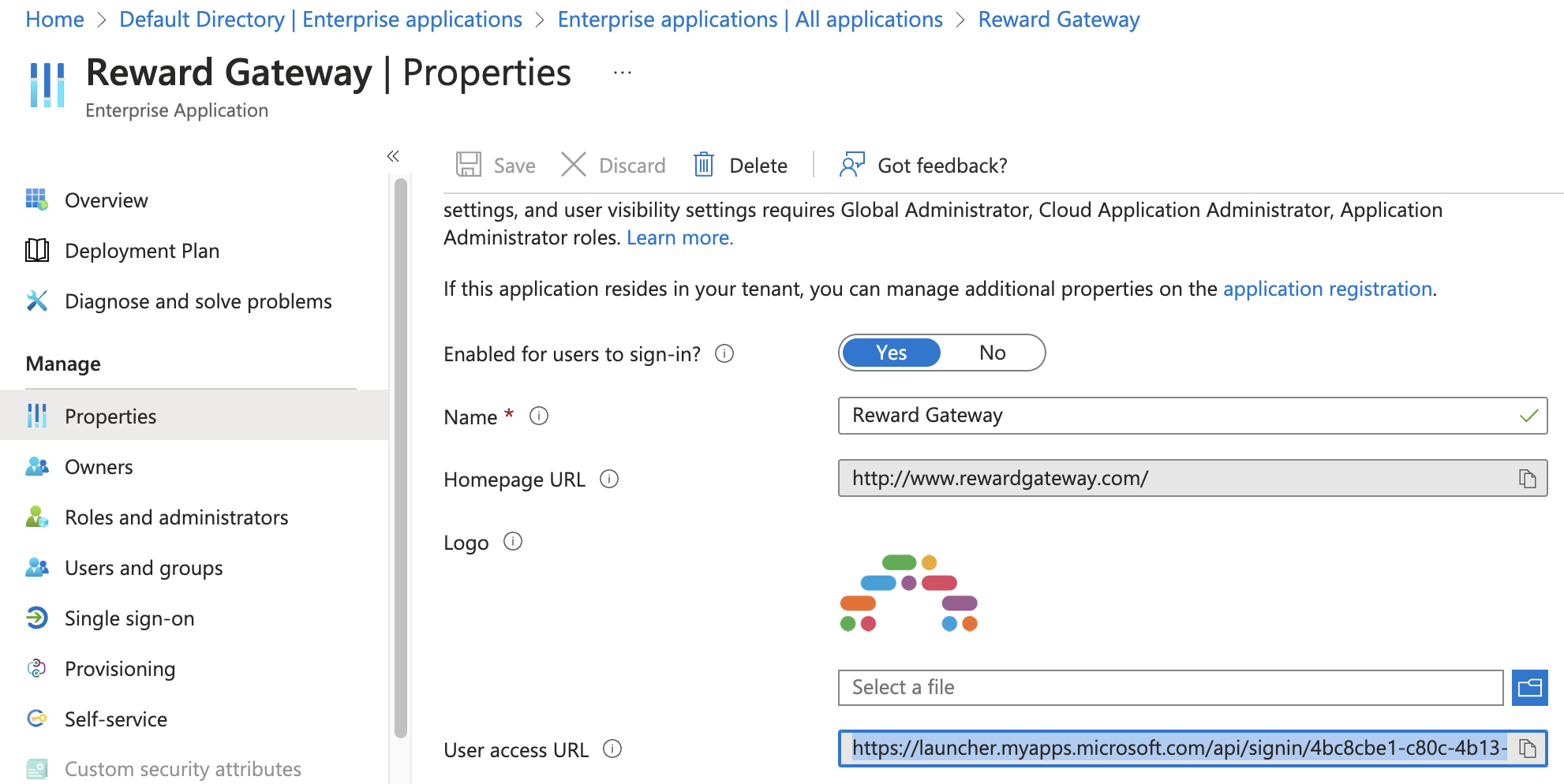Copy the User access URL to clipboard
Viewport: 1564px width, 784px height.
click(1528, 748)
